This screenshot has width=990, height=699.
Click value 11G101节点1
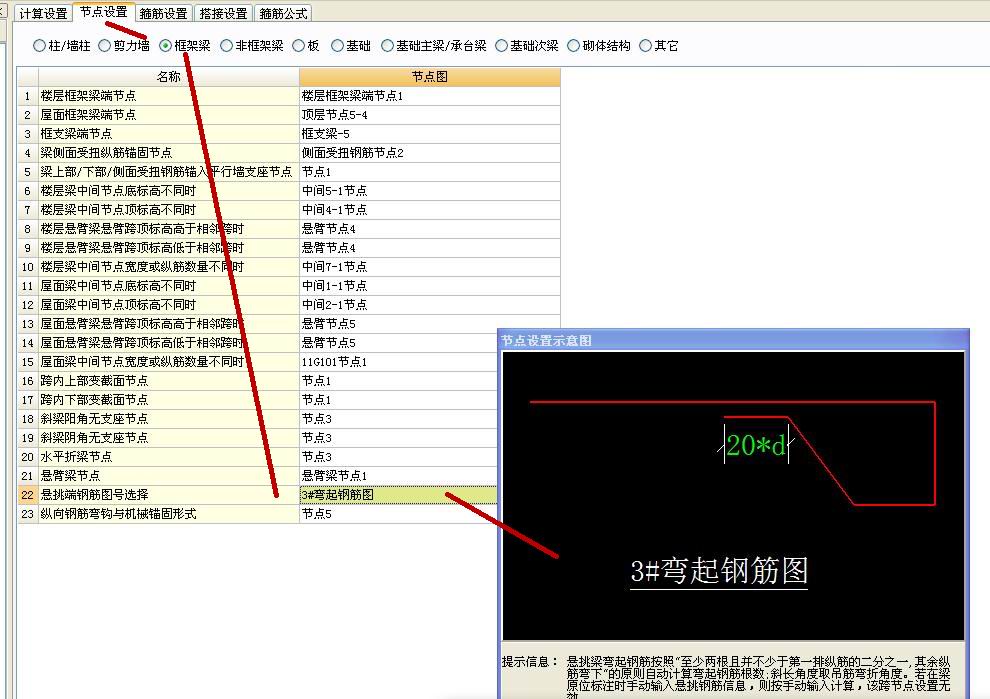tap(398, 362)
